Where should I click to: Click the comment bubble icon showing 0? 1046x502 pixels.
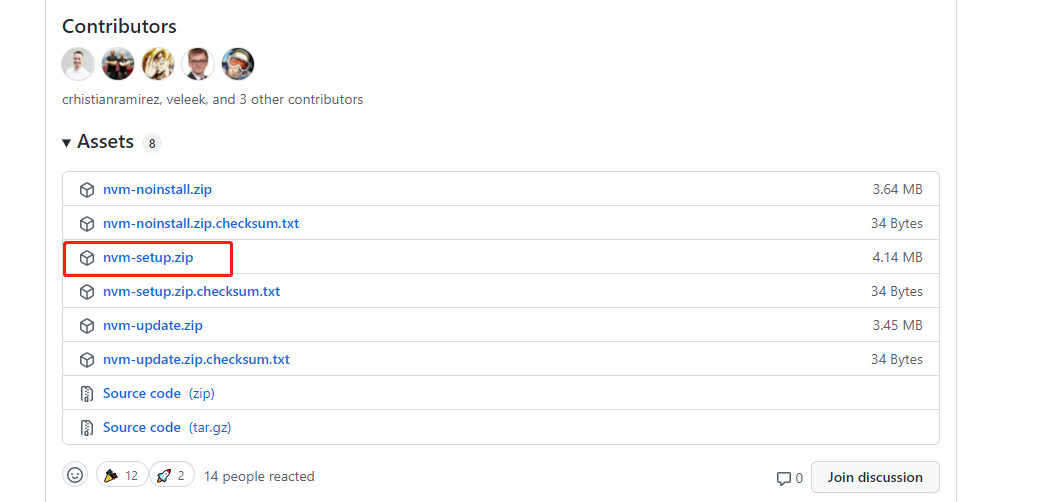(784, 478)
